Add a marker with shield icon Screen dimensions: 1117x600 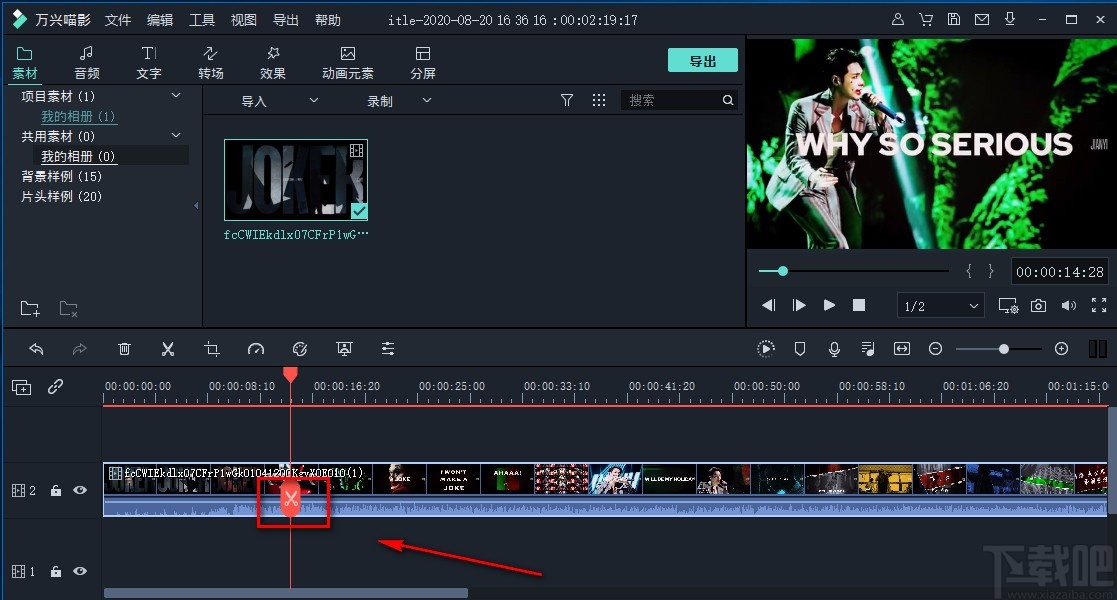(x=800, y=348)
